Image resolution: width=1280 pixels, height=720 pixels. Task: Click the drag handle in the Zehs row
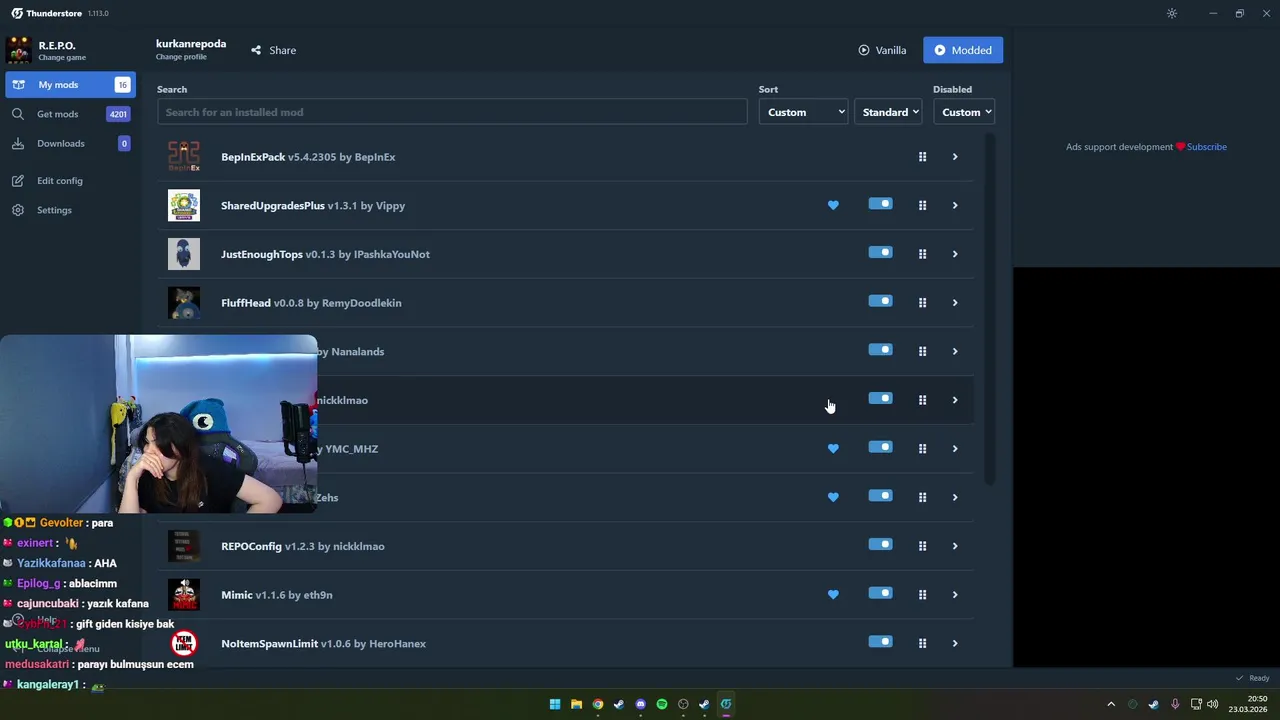point(922,497)
